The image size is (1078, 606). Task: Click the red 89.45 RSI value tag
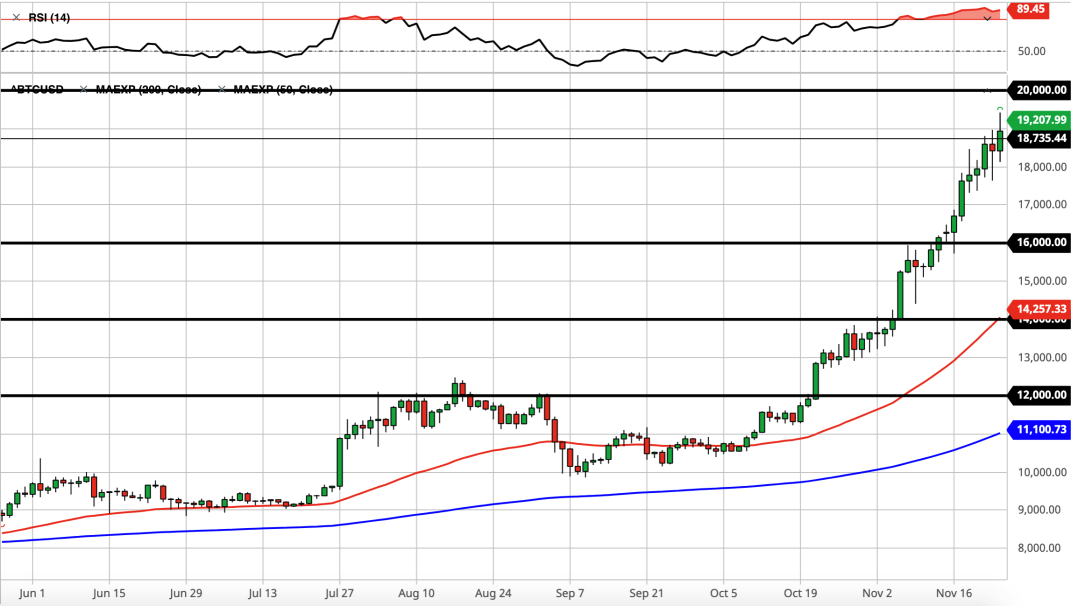click(x=1029, y=10)
